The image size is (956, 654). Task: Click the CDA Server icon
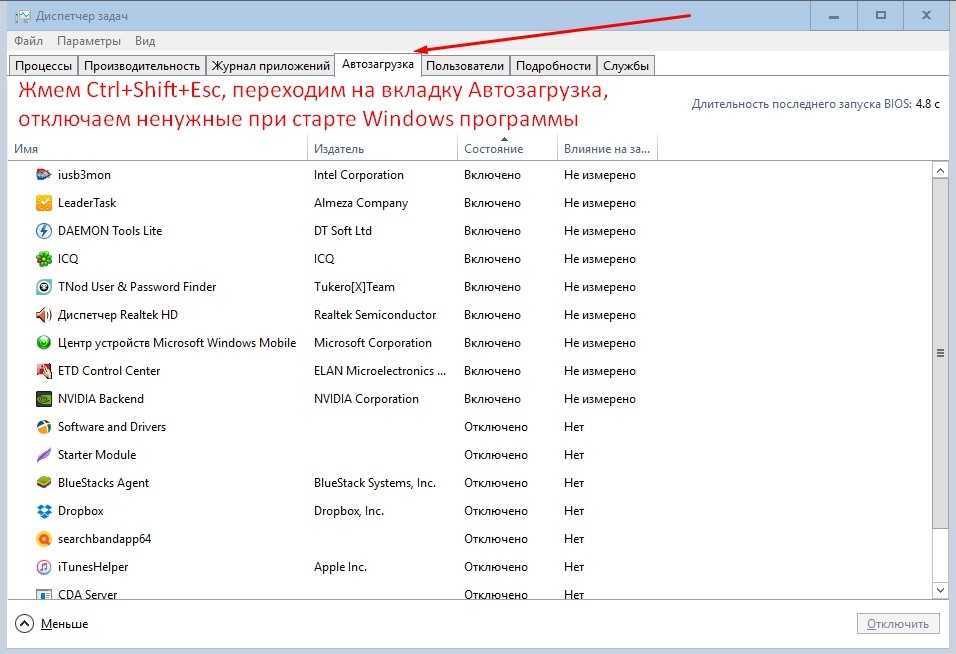pyautogui.click(x=43, y=594)
